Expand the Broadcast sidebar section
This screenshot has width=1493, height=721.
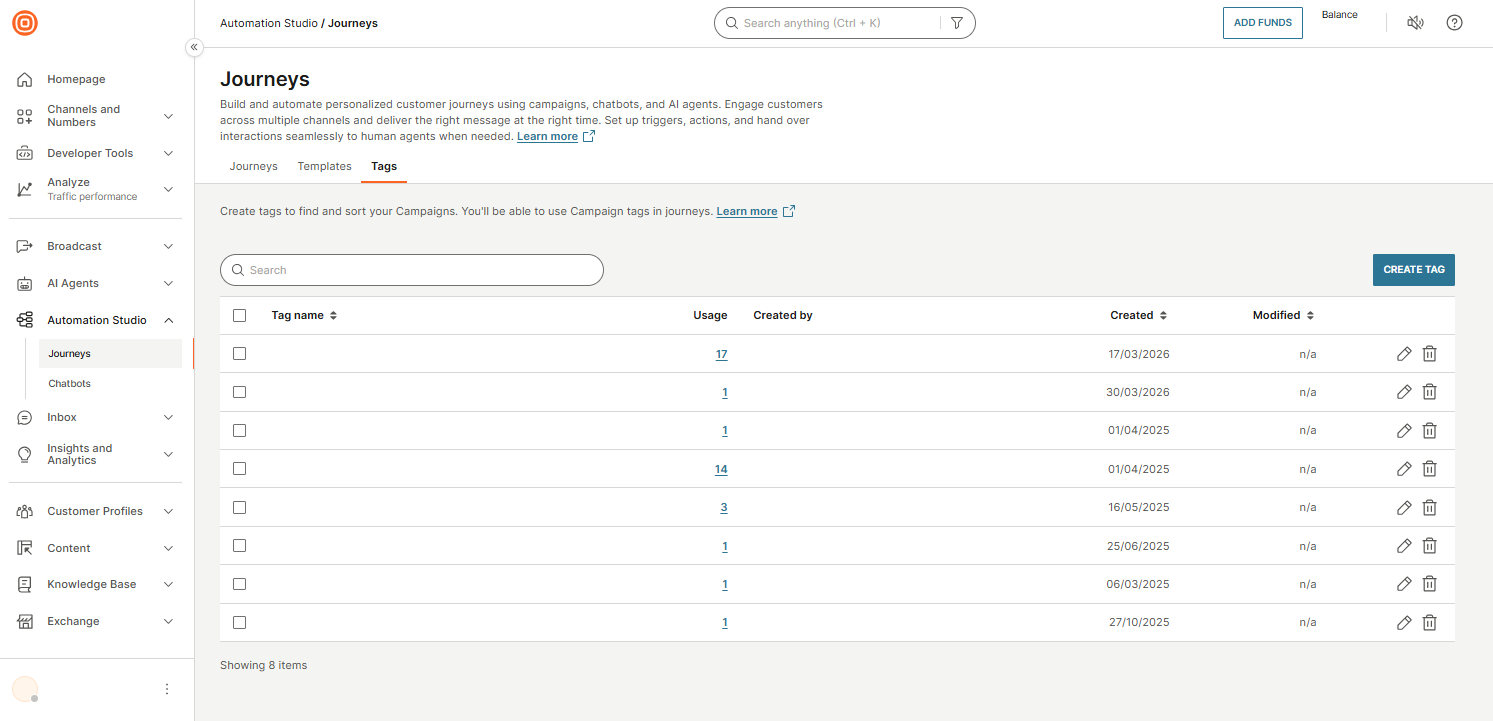pyautogui.click(x=168, y=246)
